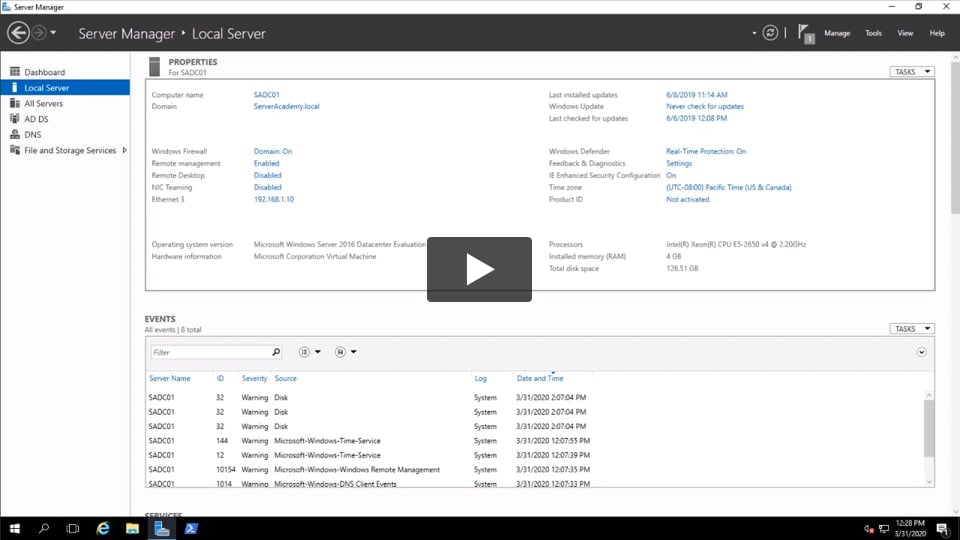This screenshot has height=540, width=960.
Task: Click the Windows Start button
Action: tap(15, 528)
